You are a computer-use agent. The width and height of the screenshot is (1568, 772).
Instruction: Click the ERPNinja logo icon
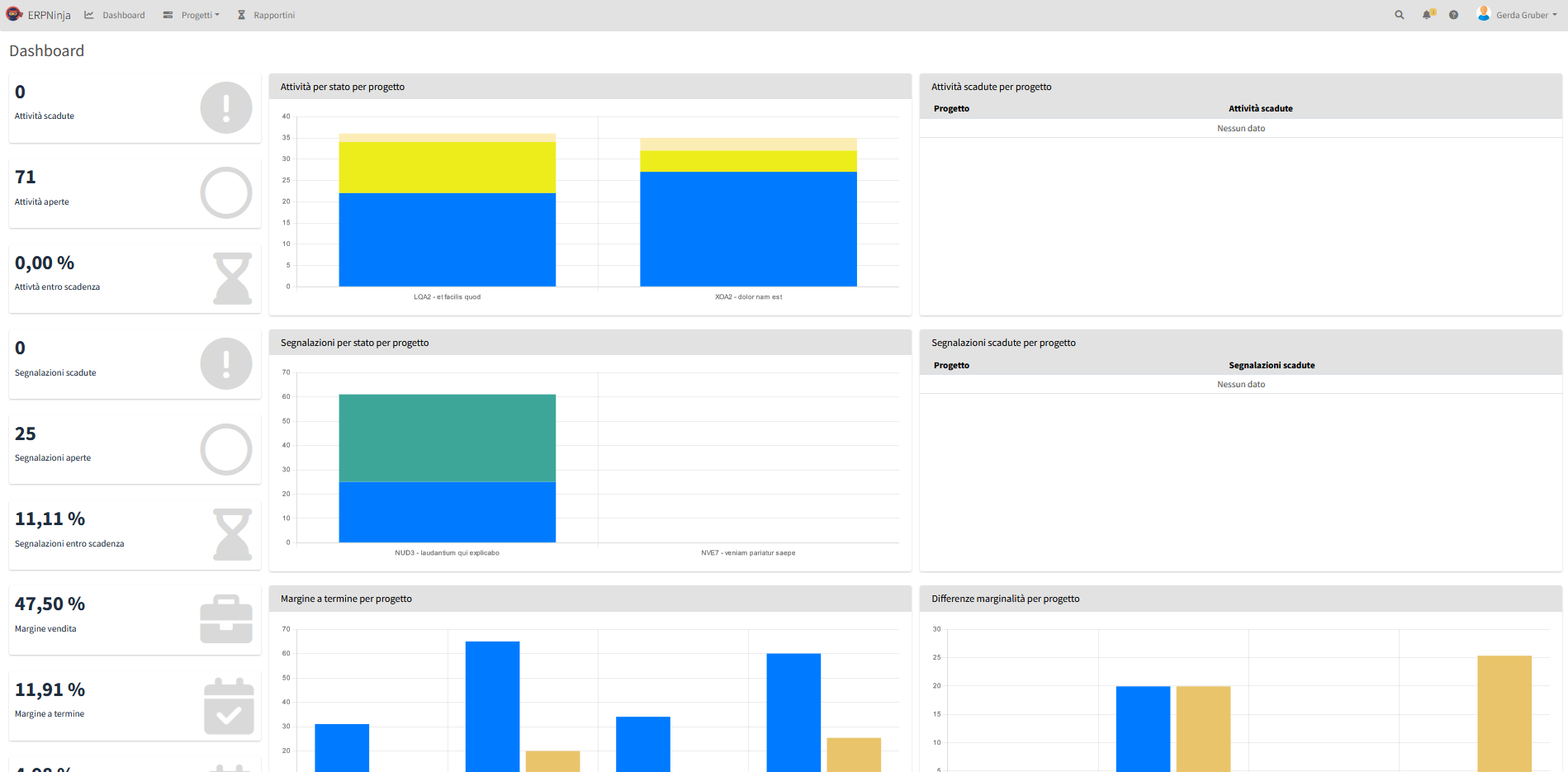coord(14,14)
